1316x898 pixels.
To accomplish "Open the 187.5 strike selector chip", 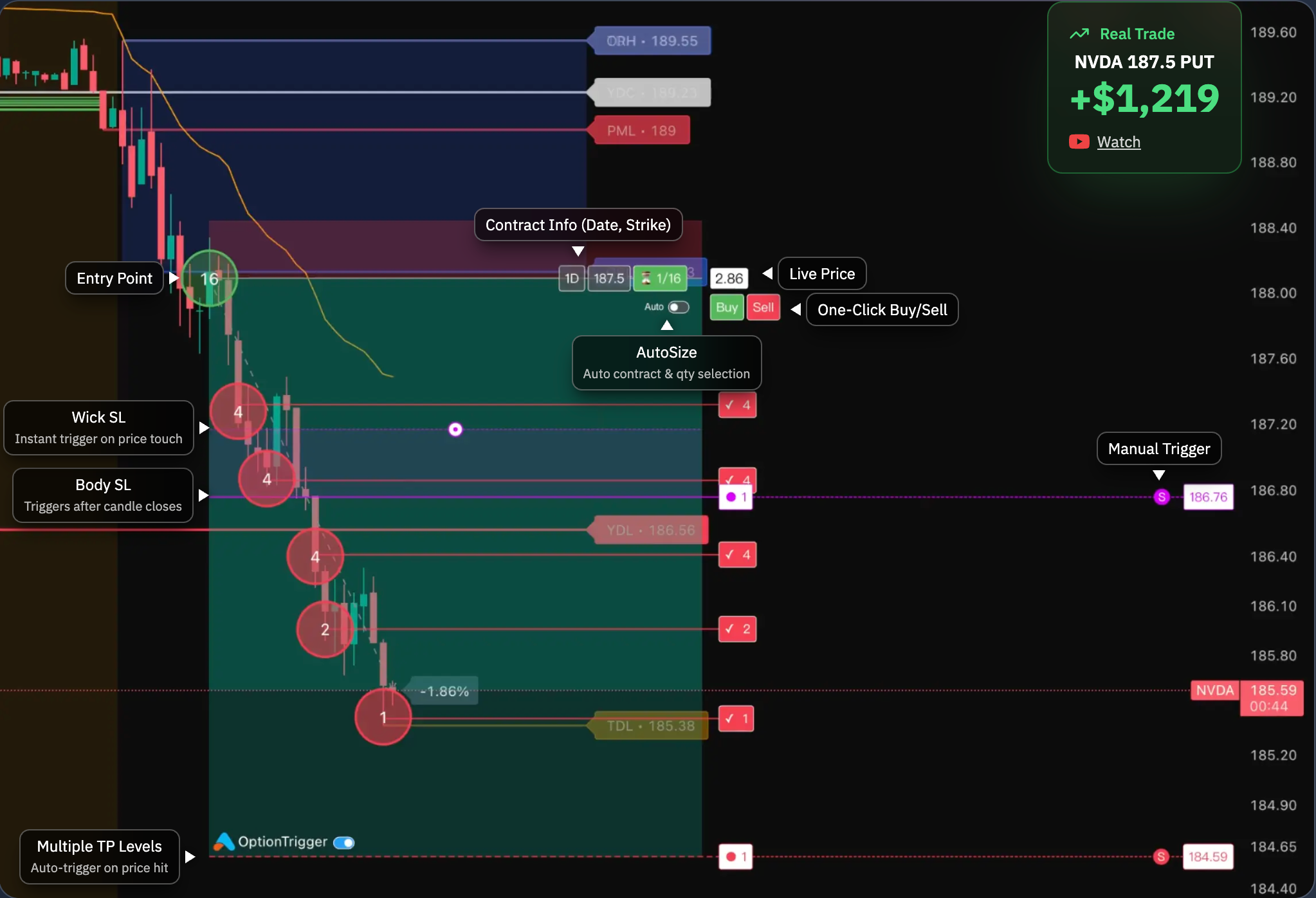I will [608, 279].
